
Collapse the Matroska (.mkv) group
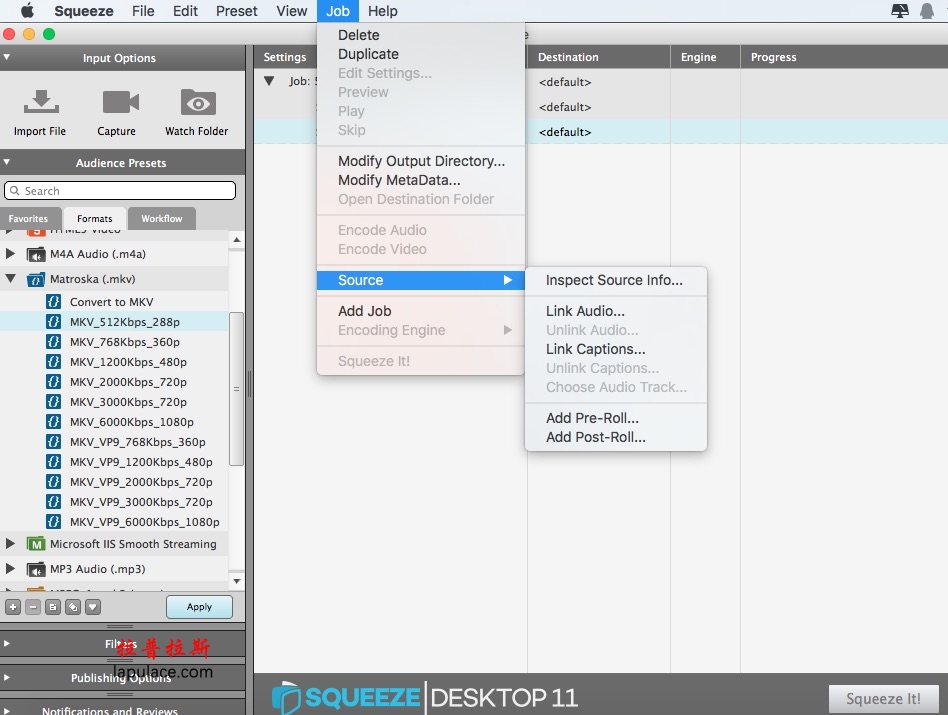coord(10,279)
